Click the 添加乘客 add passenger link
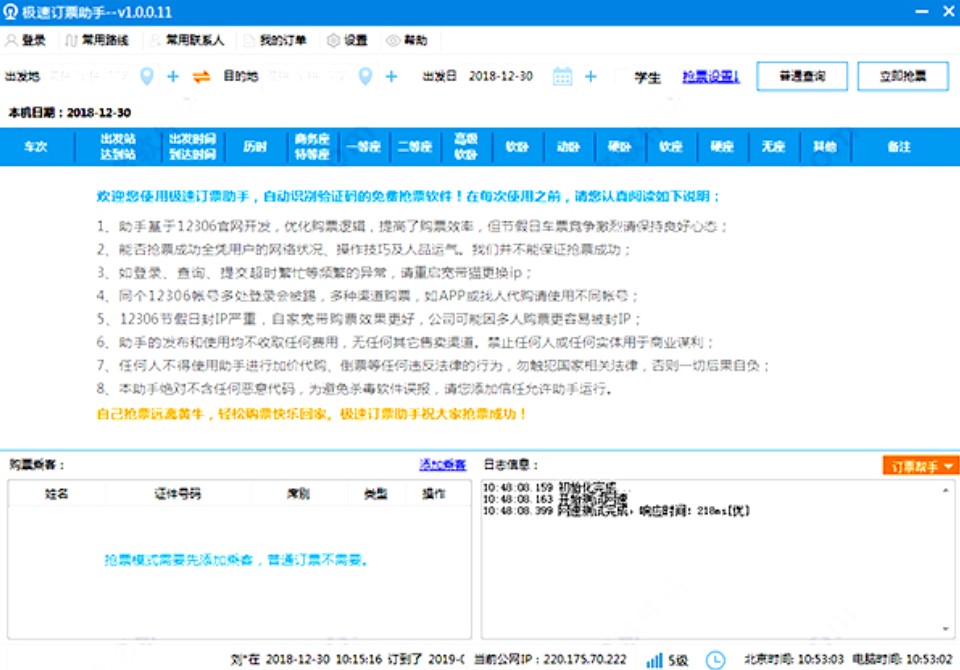 [x=442, y=465]
